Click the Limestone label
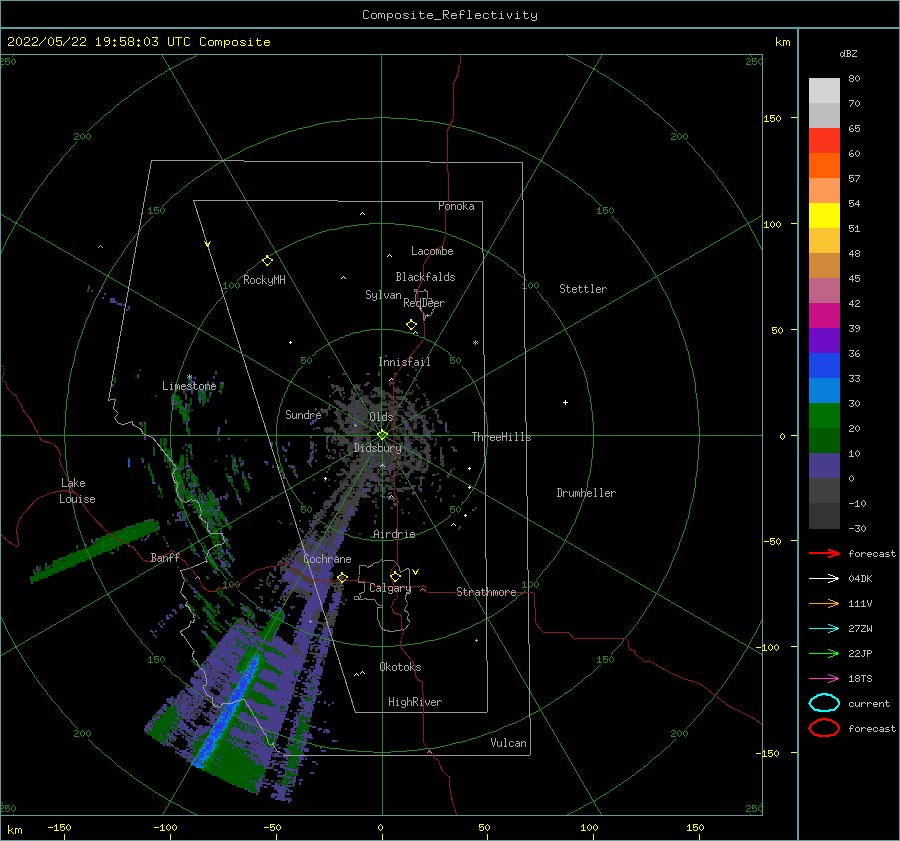 point(189,386)
